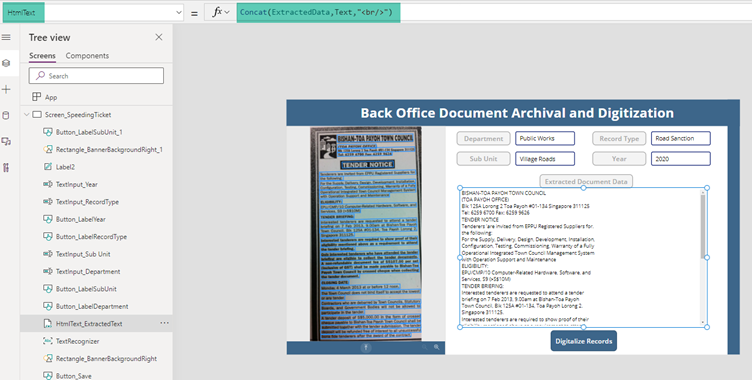Select Screen_SpeedingTicket in the tree
This screenshot has height=380, width=752.
click(78, 115)
